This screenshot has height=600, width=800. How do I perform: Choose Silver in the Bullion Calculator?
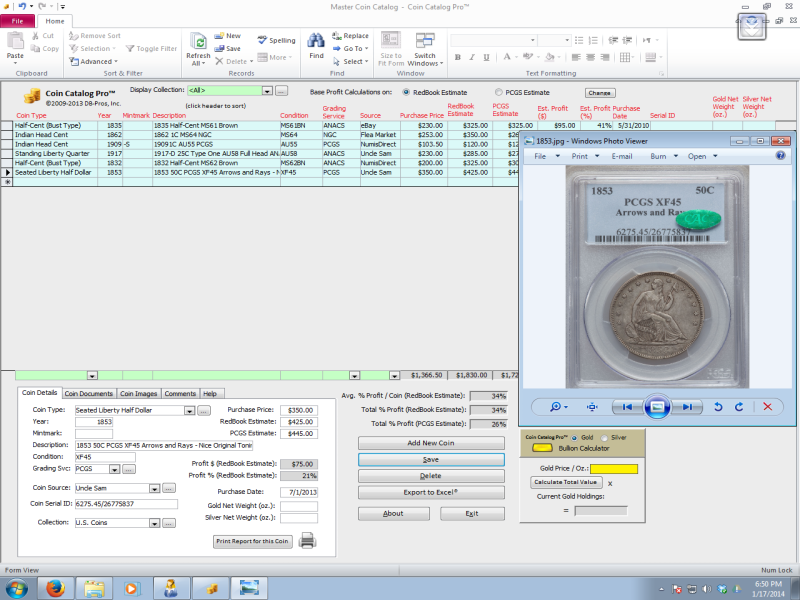602,437
